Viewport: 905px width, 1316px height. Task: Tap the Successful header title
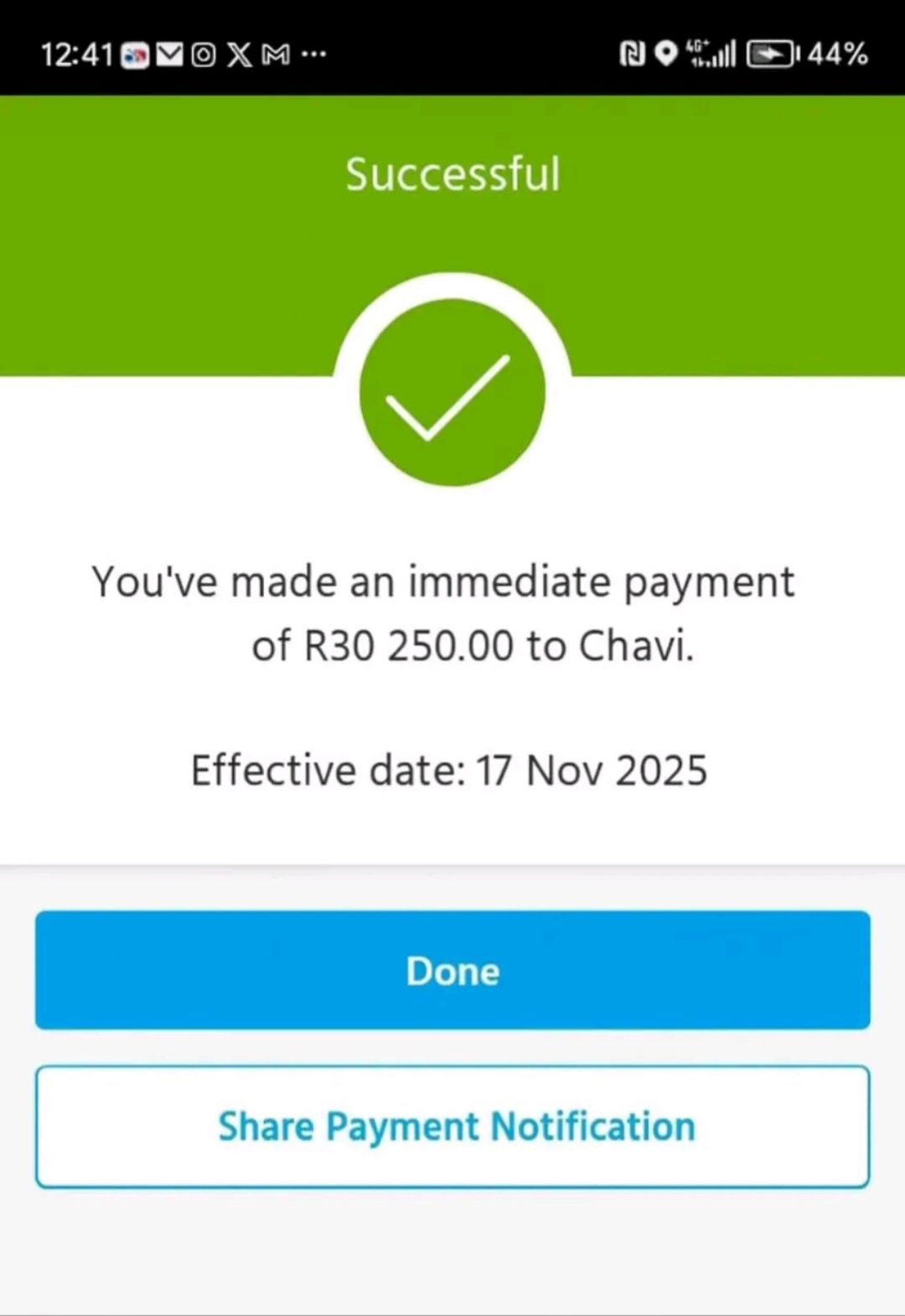pyautogui.click(x=452, y=174)
